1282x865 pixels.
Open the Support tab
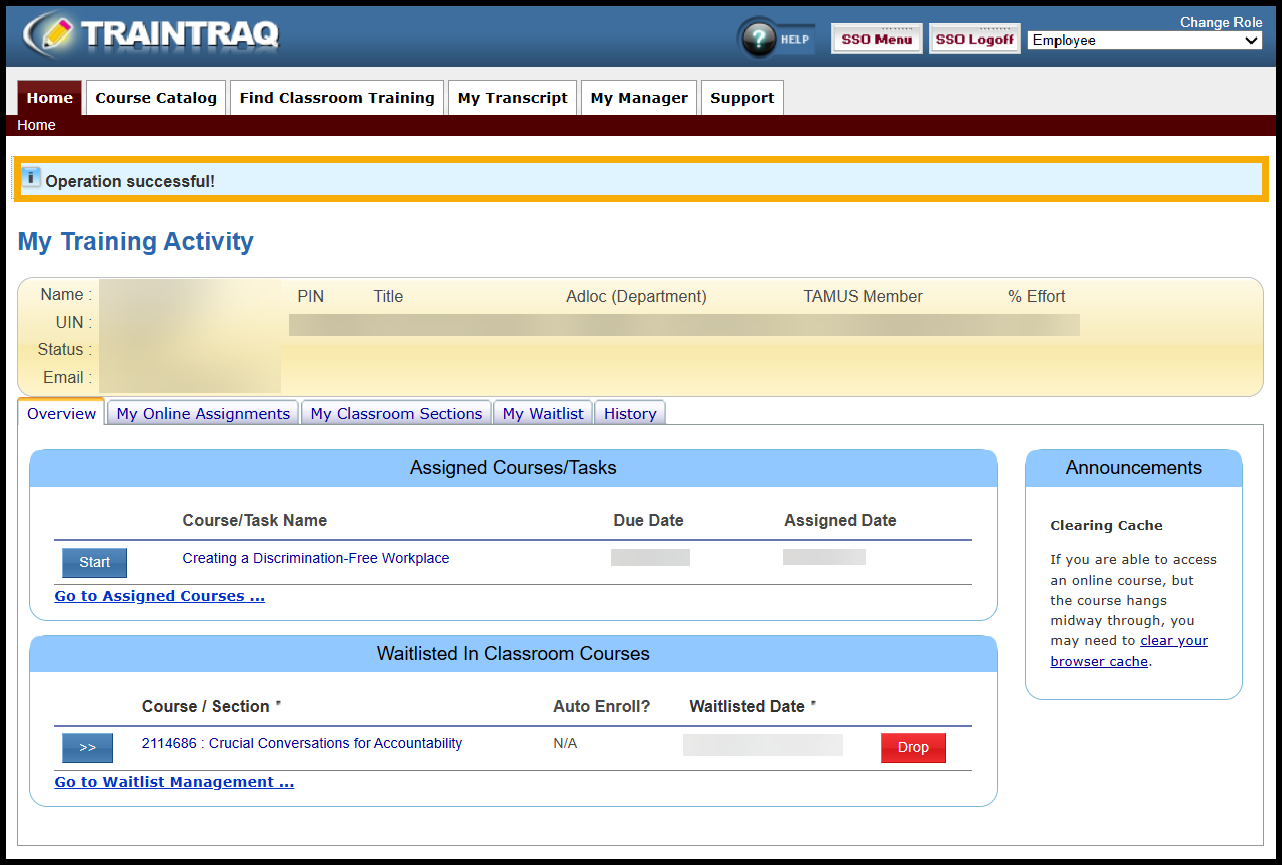742,98
